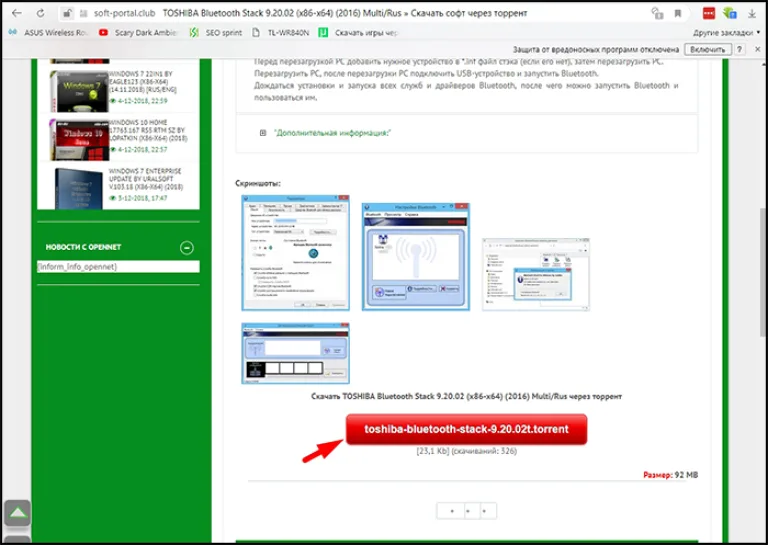Click the 'Скриншоты:' label
The image size is (768, 545).
(x=258, y=184)
